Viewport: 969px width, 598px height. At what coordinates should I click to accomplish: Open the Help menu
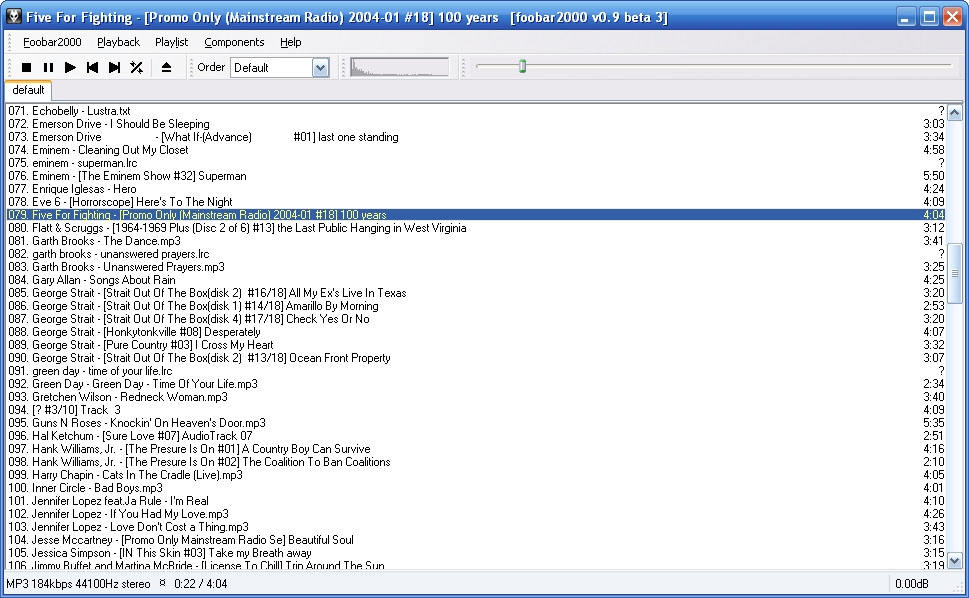pyautogui.click(x=290, y=42)
